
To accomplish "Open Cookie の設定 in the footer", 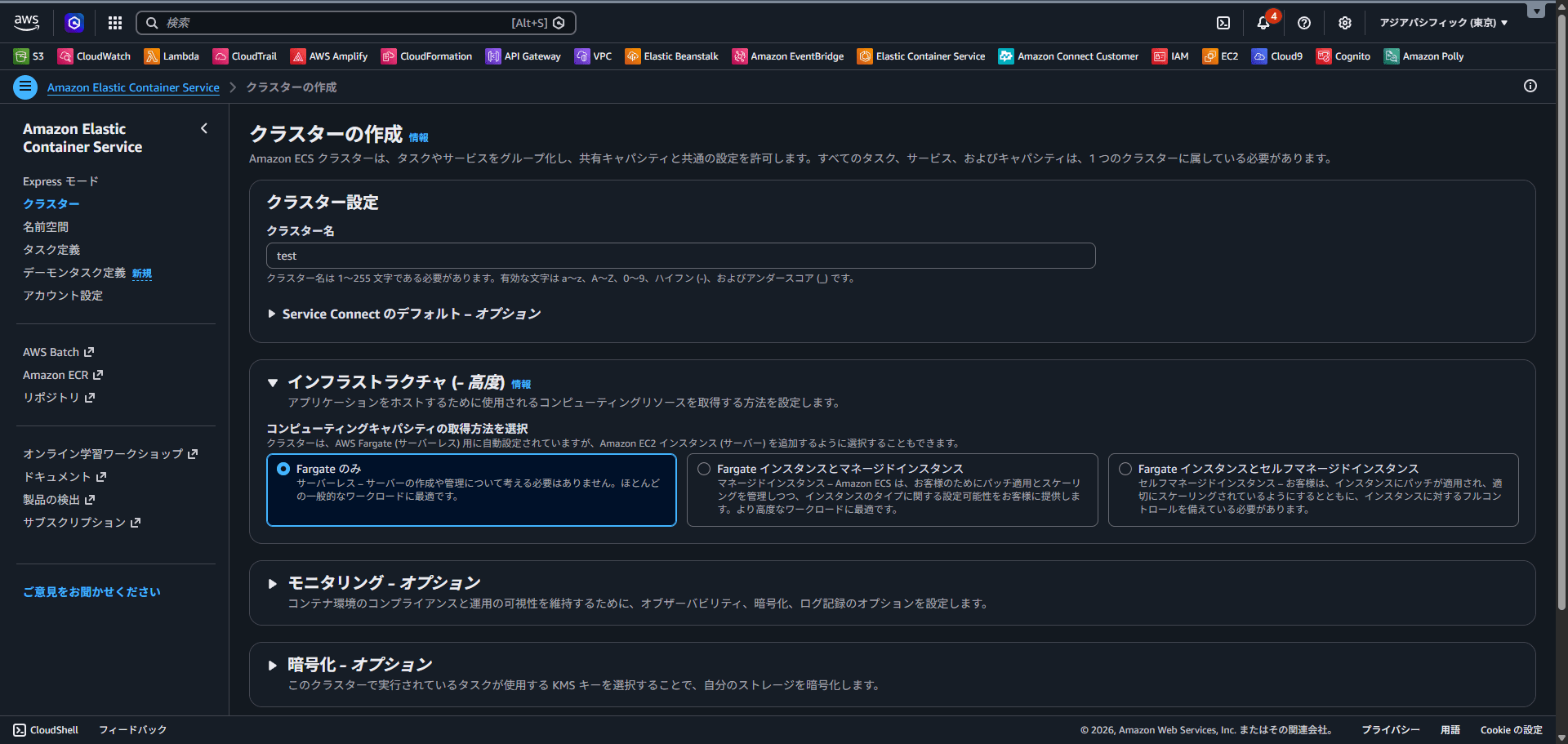I will 1511,730.
